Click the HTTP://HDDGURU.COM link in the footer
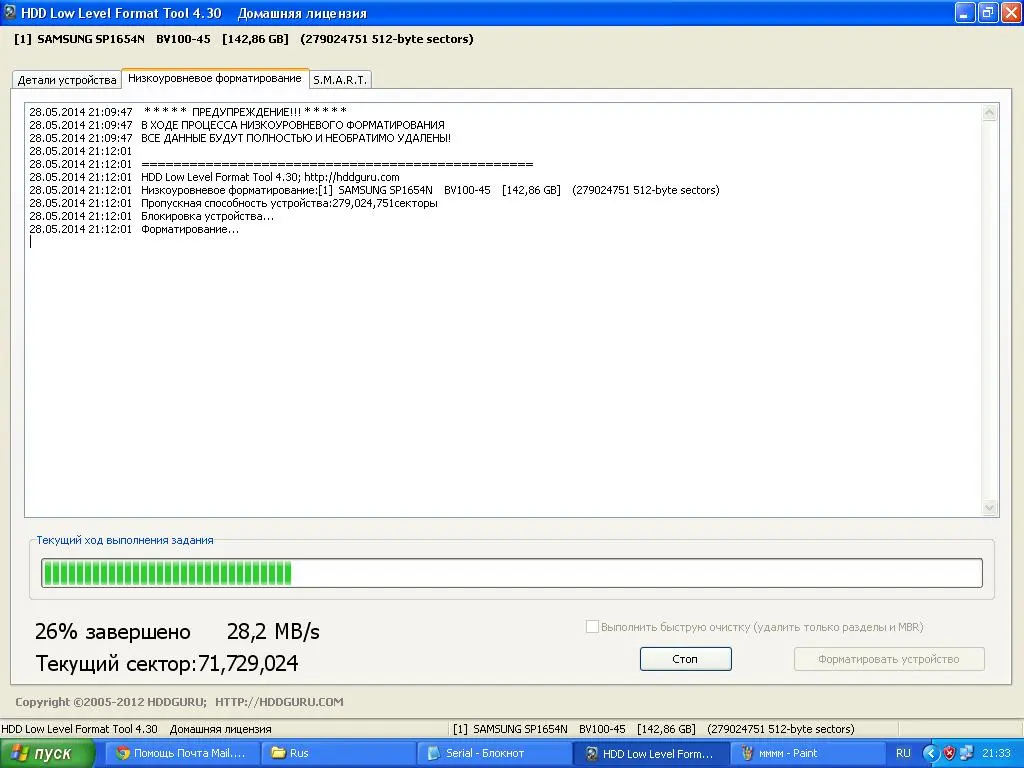 pyautogui.click(x=279, y=702)
